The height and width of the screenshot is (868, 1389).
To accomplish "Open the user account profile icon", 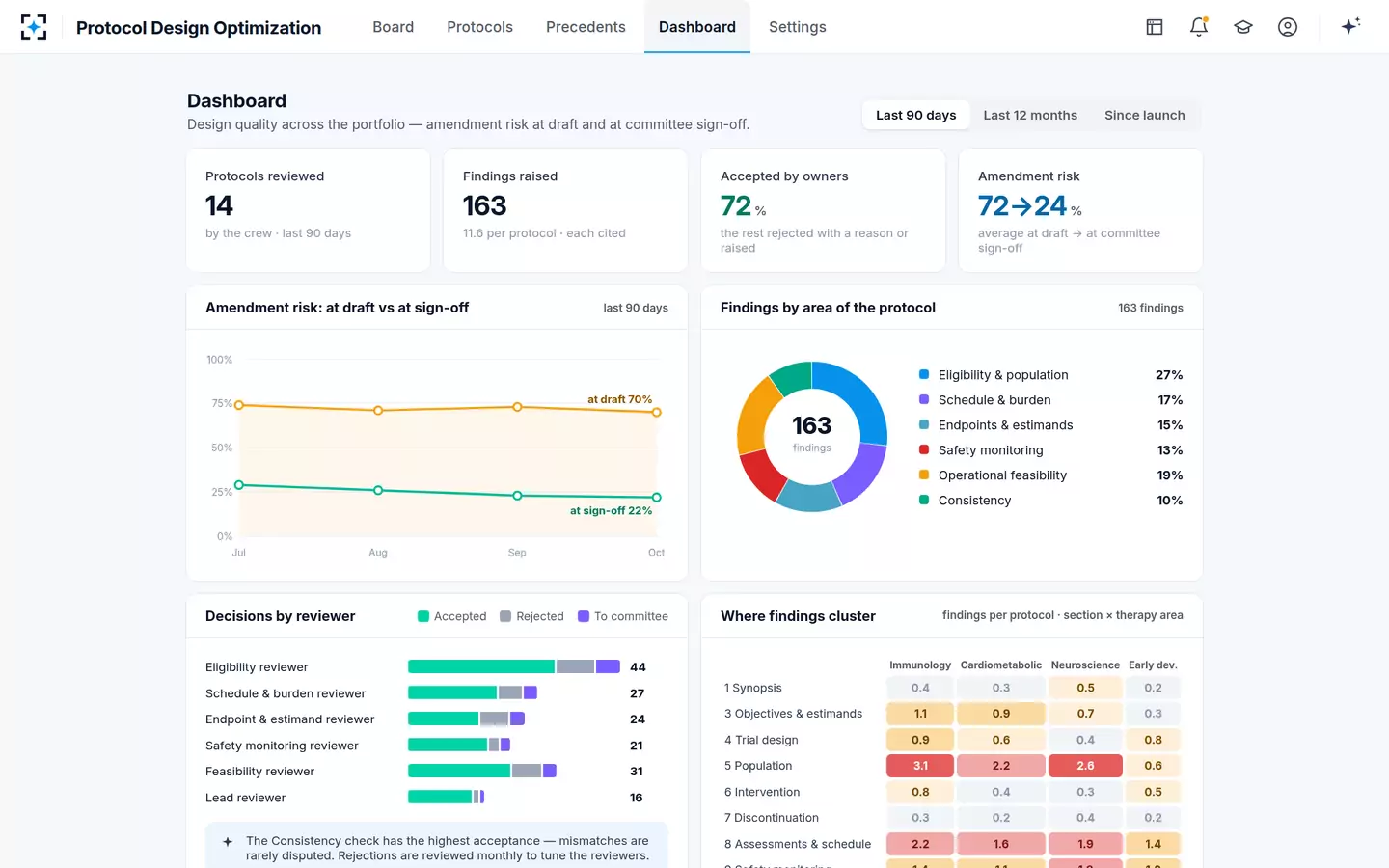I will click(1288, 27).
